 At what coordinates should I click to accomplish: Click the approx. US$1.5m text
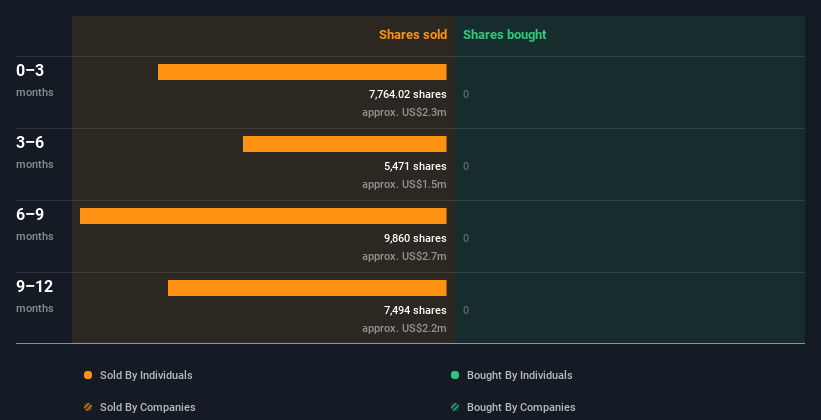pyautogui.click(x=404, y=184)
